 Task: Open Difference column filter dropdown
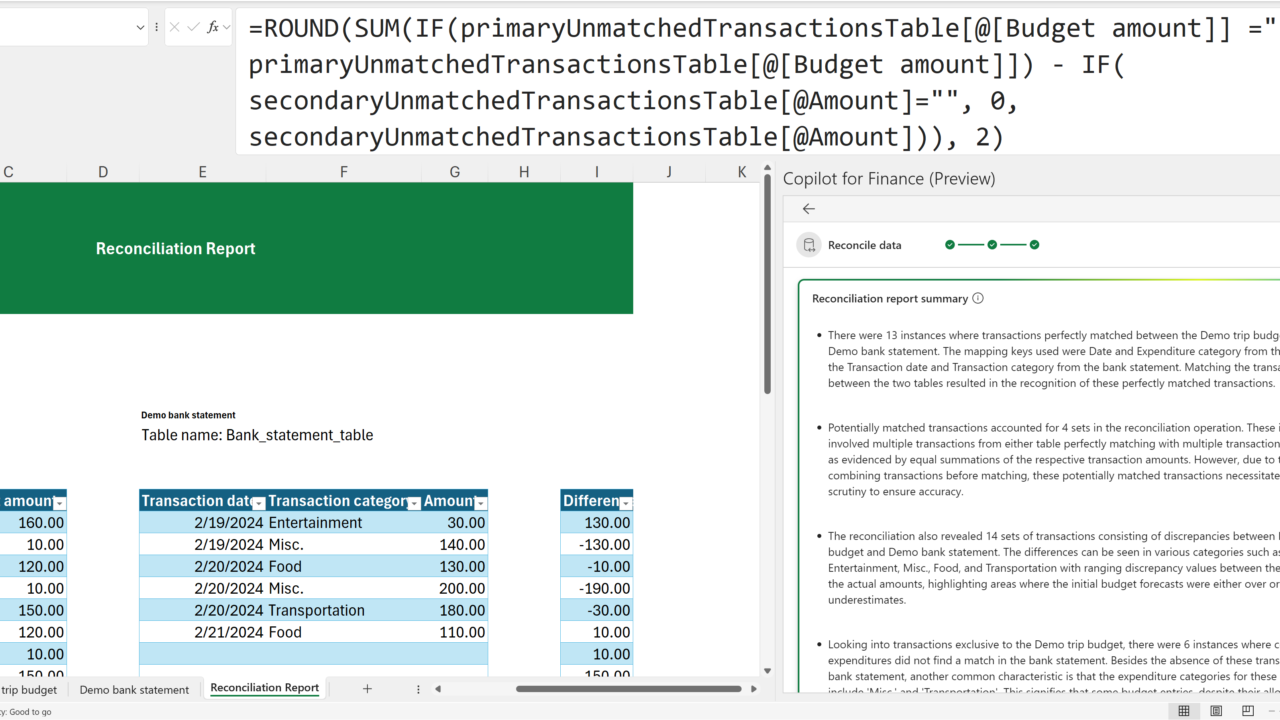click(x=626, y=502)
